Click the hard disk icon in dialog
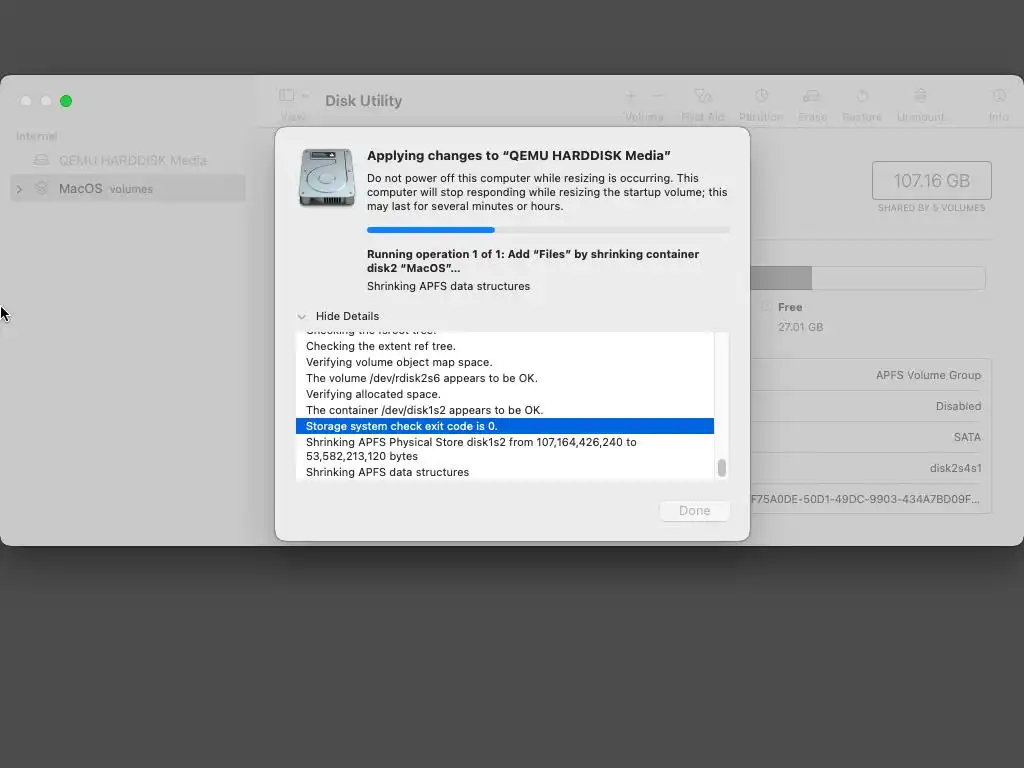The image size is (1024, 768). pyautogui.click(x=327, y=177)
